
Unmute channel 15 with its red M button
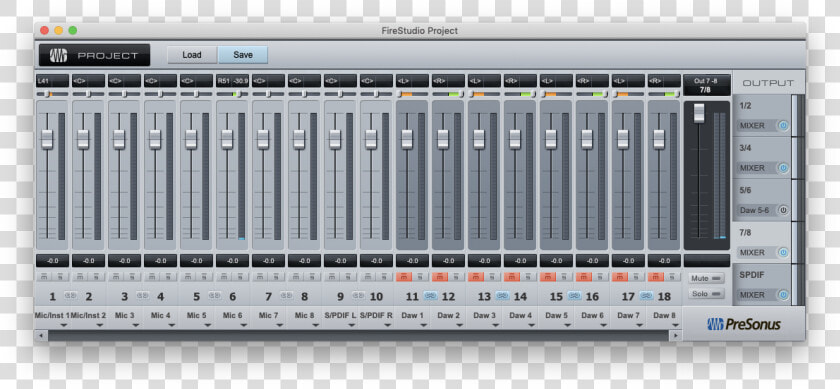coord(549,276)
